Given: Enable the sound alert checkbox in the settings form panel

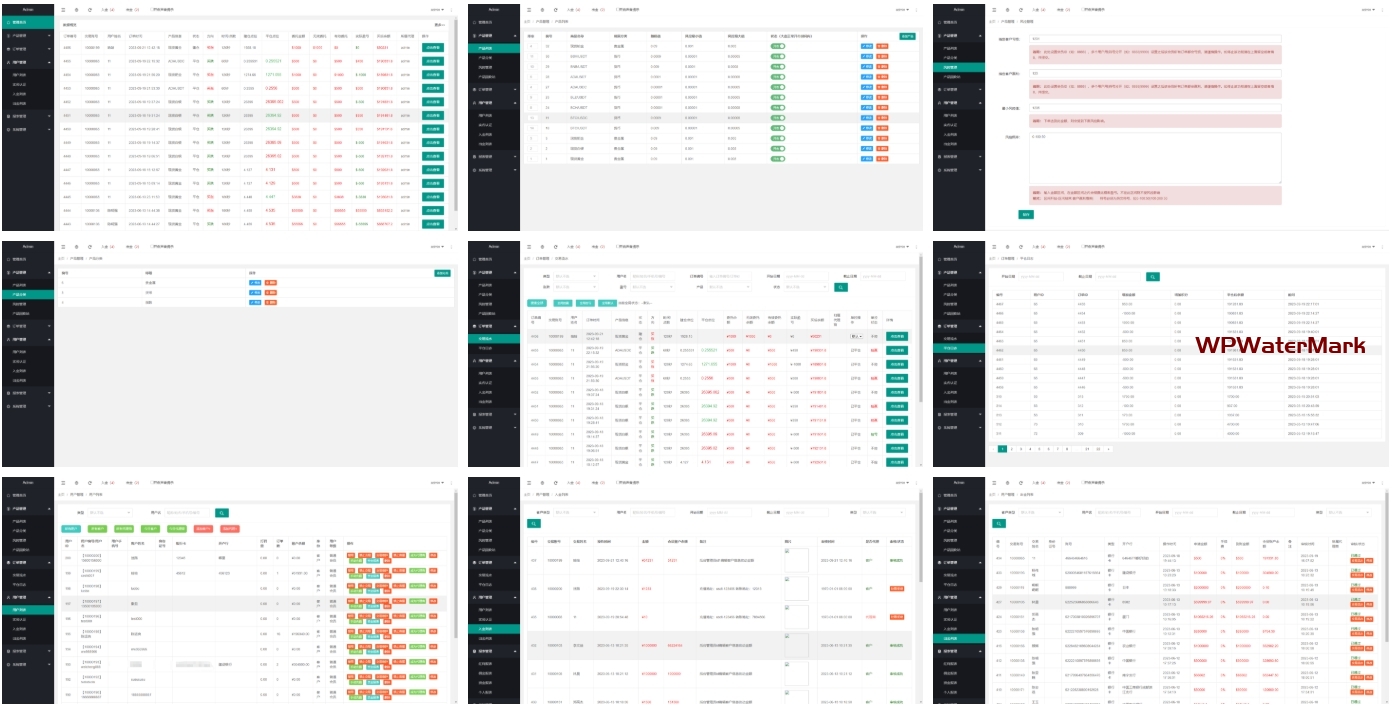Looking at the screenshot, I should 1083,9.
